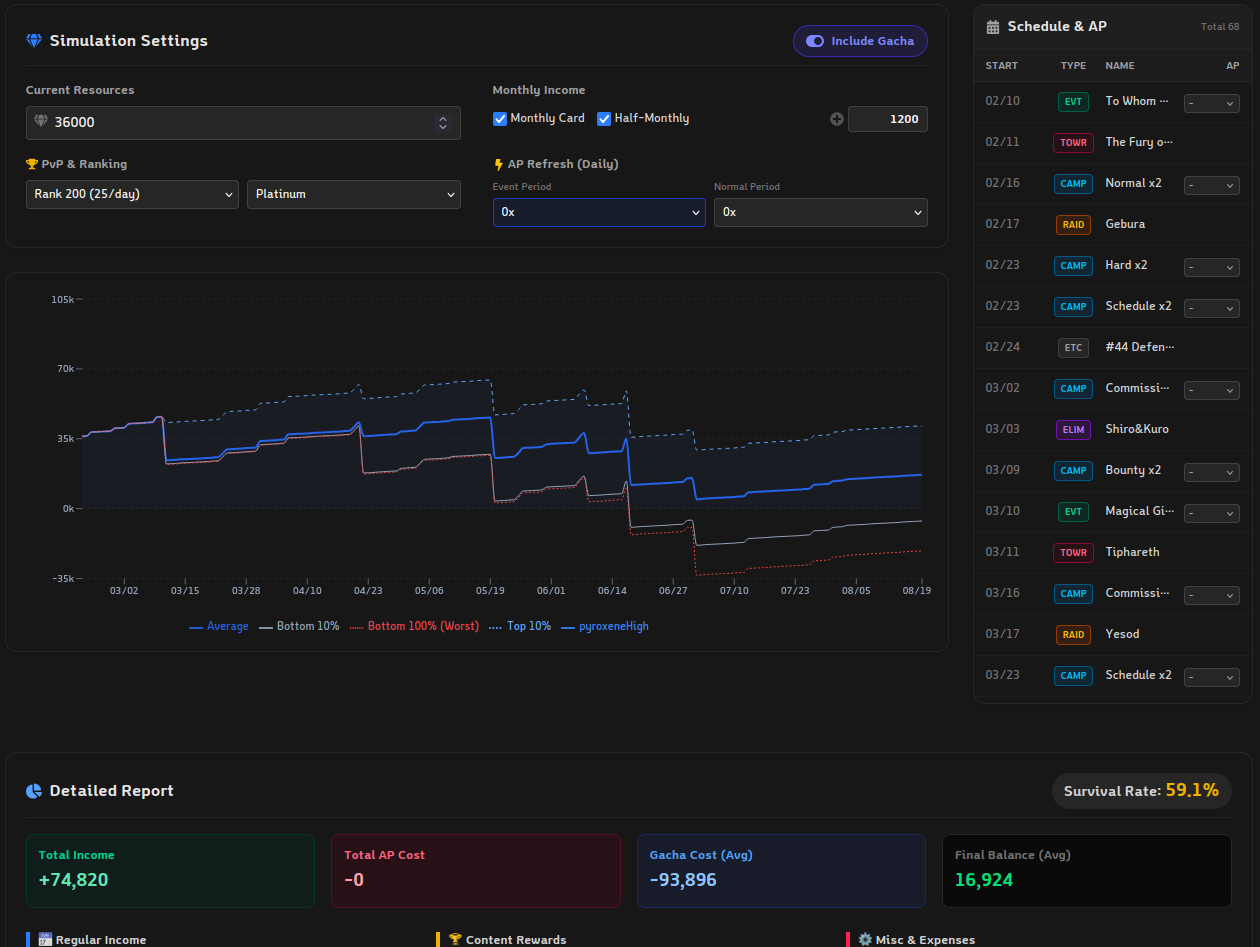Open the Normal Period AP refresh dropdown
The width and height of the screenshot is (1260, 947).
click(821, 213)
